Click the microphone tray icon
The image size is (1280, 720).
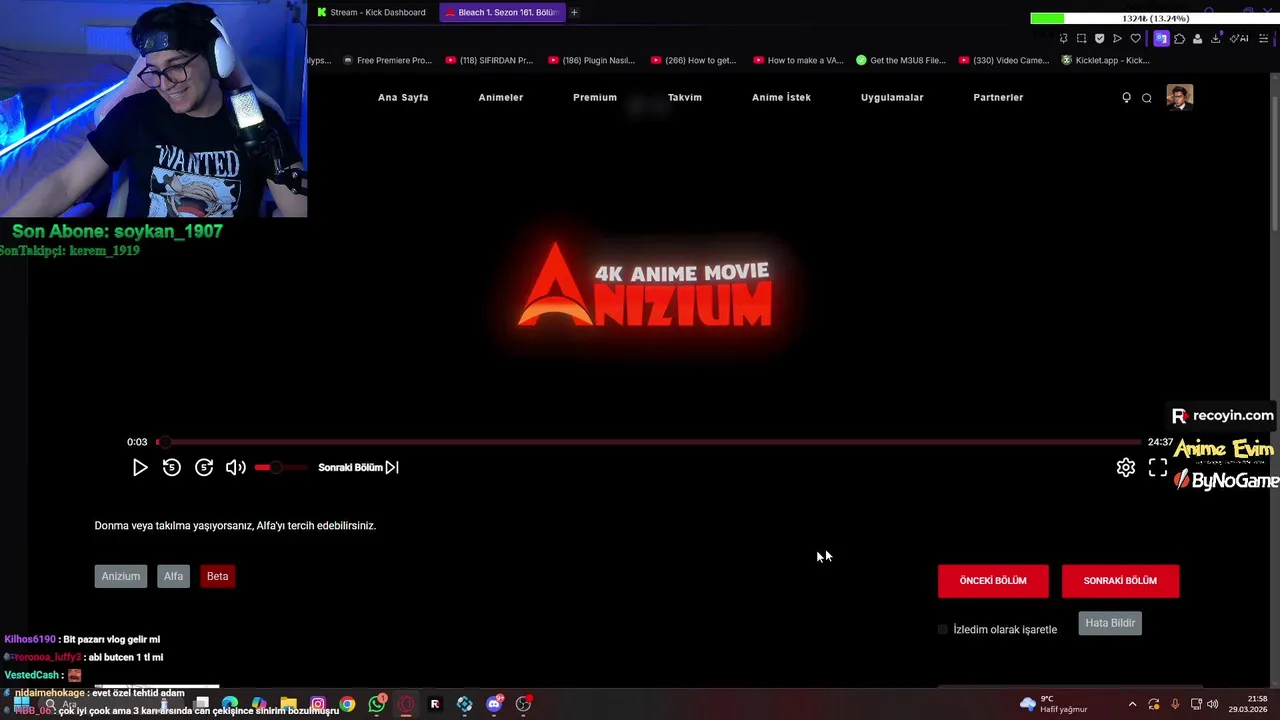pyautogui.click(x=1175, y=704)
